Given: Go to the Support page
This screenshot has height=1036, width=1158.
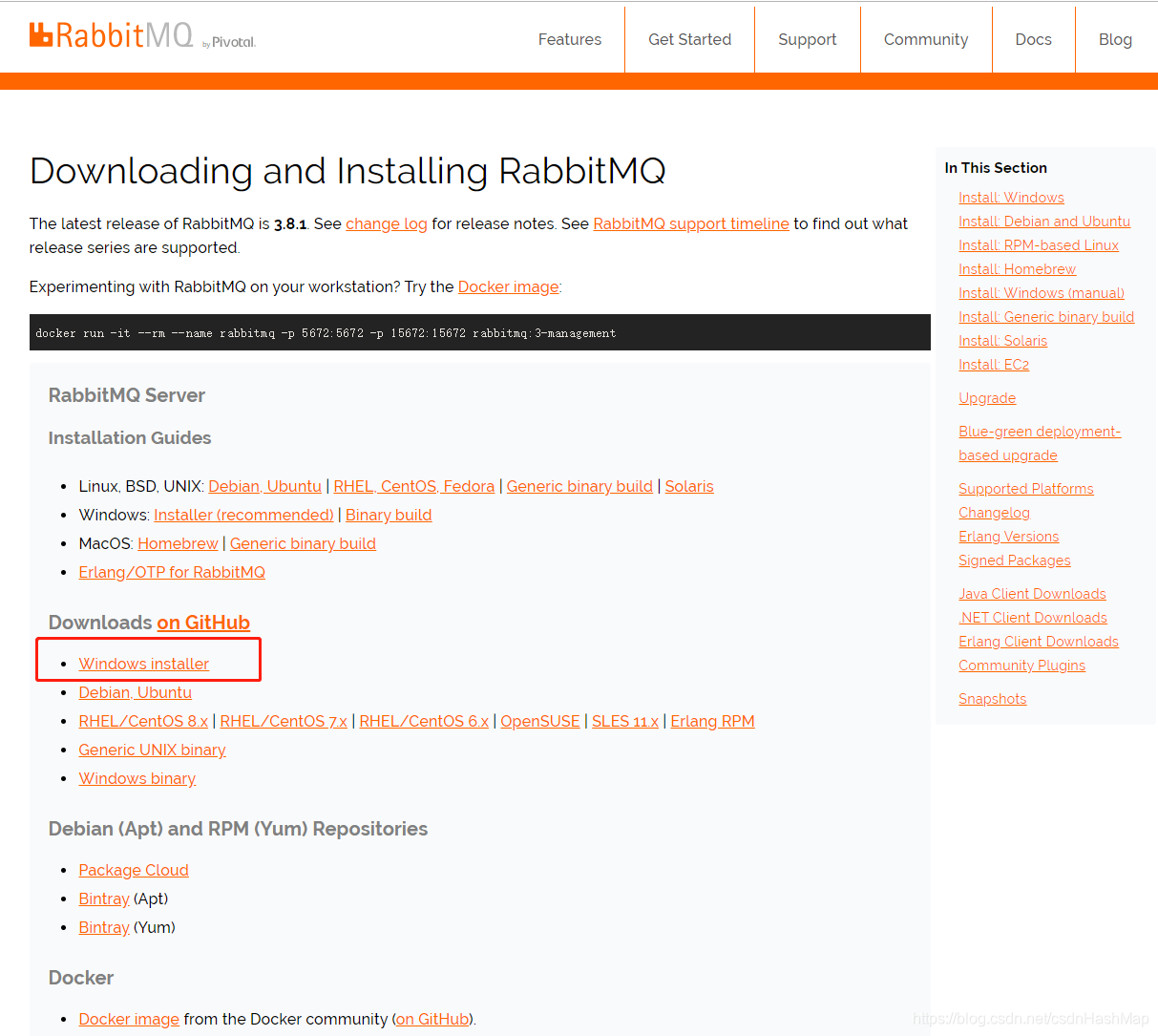Looking at the screenshot, I should click(808, 39).
